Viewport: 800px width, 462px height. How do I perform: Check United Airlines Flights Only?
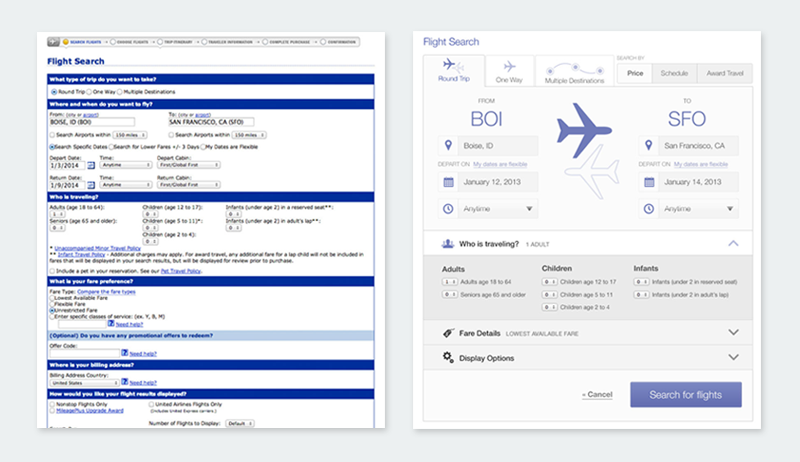click(152, 404)
